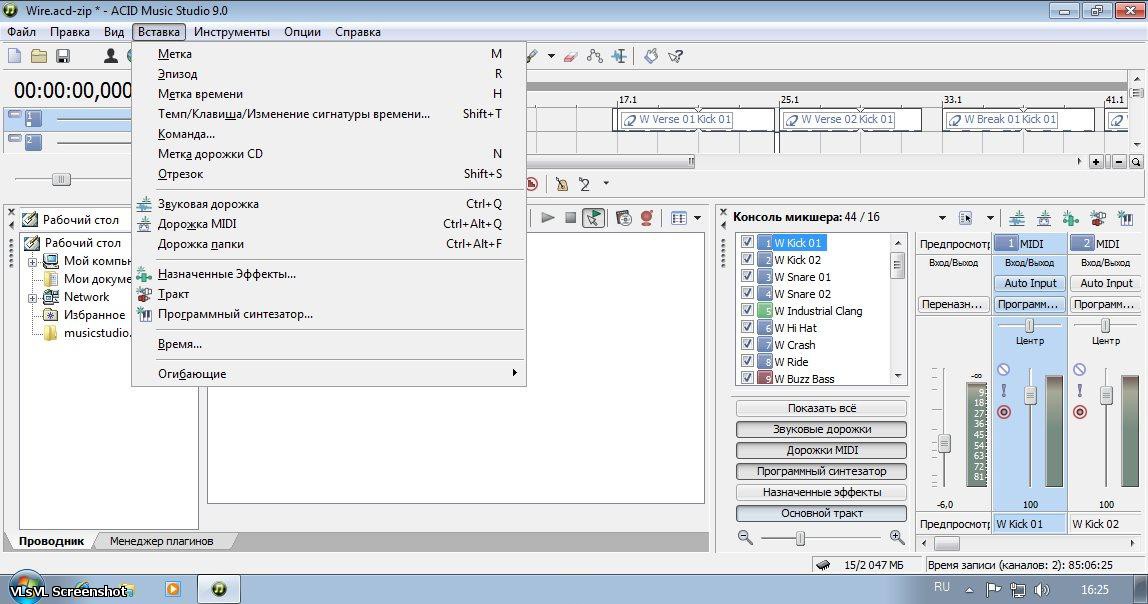
Task: Click the Дорожки MIDI filter button
Action: pos(821,450)
